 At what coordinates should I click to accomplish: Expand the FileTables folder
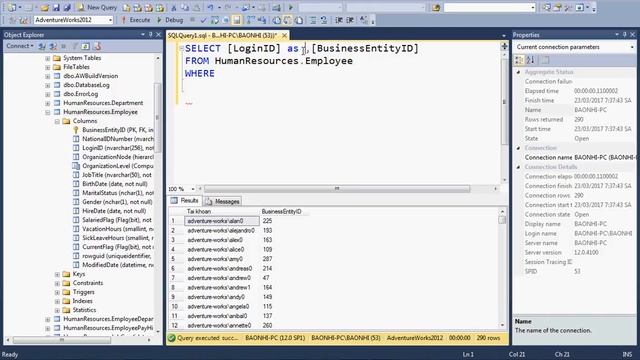tap(48, 67)
